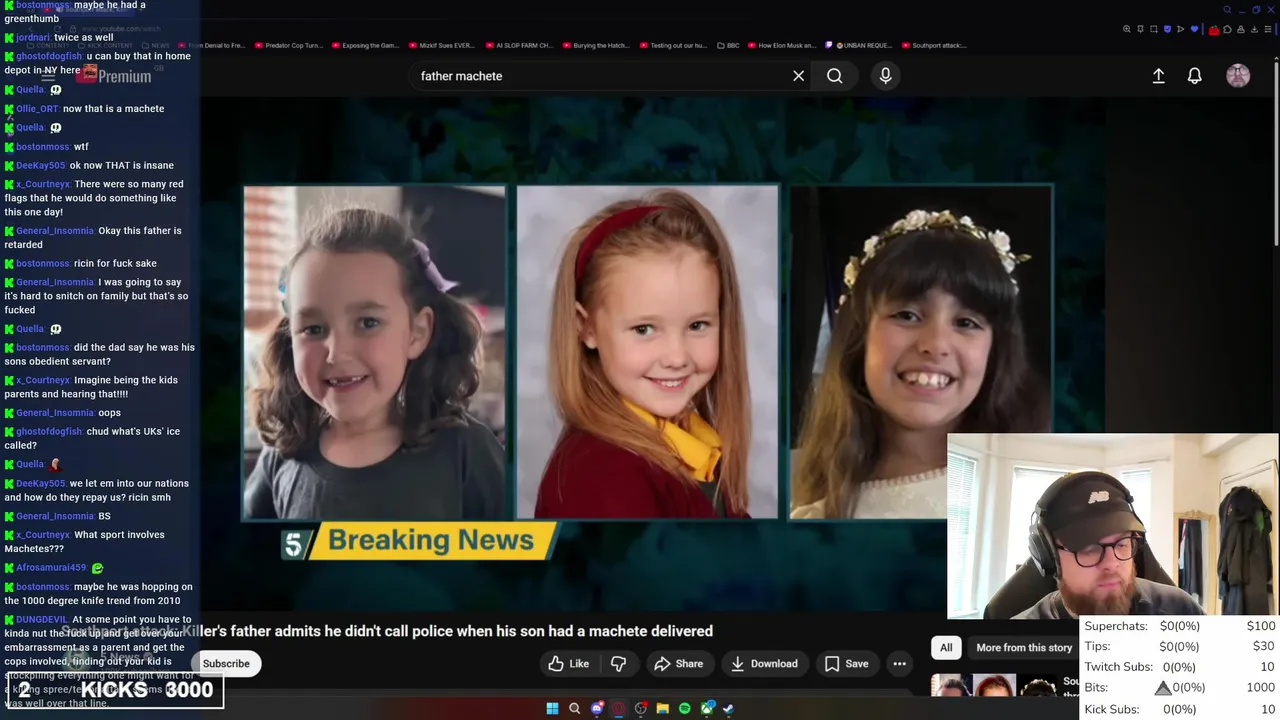Open 'Mizkif Sues EVER...' bookmark
This screenshot has height=720, width=1280.
[x=441, y=45]
